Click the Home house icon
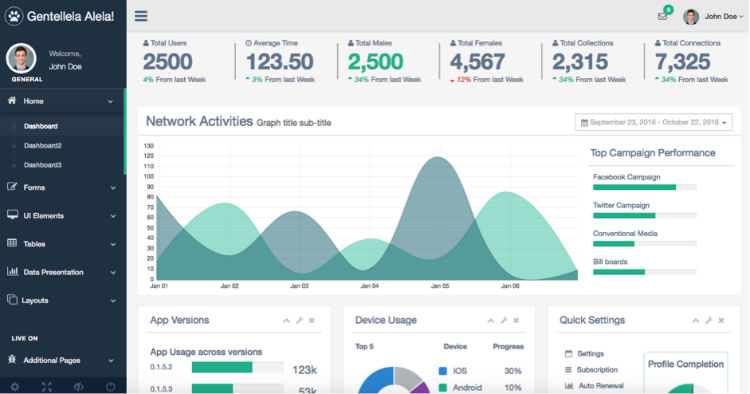The width and height of the screenshot is (750, 394). tap(12, 100)
